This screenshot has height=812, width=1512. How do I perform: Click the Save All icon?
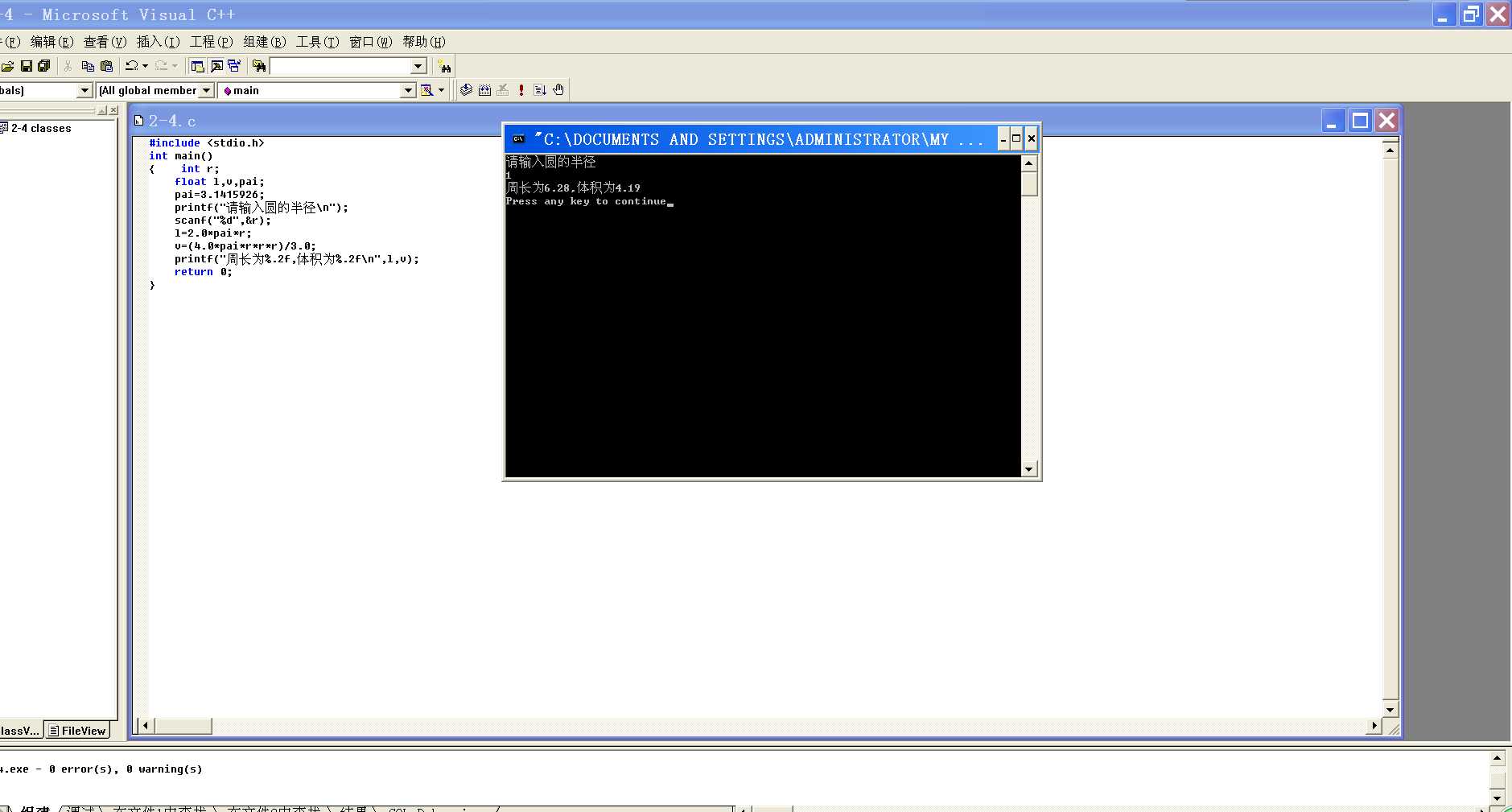tap(44, 66)
